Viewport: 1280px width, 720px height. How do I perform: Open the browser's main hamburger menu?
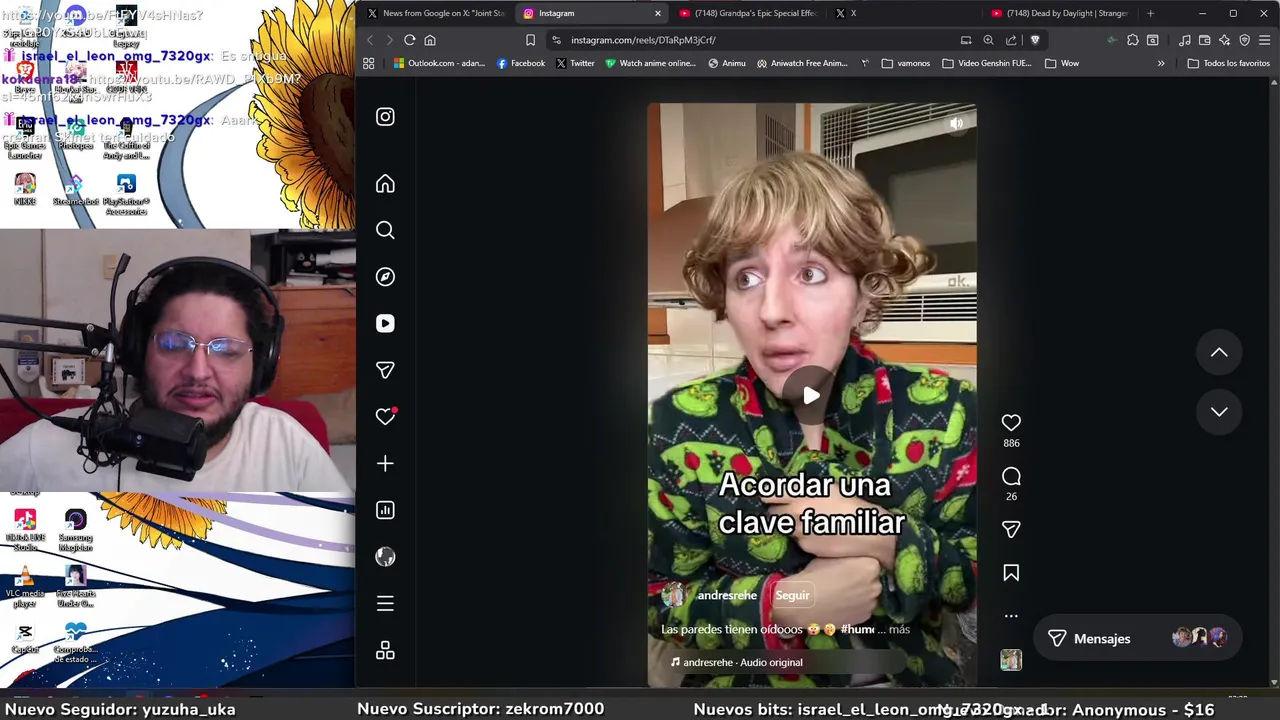coord(1264,40)
